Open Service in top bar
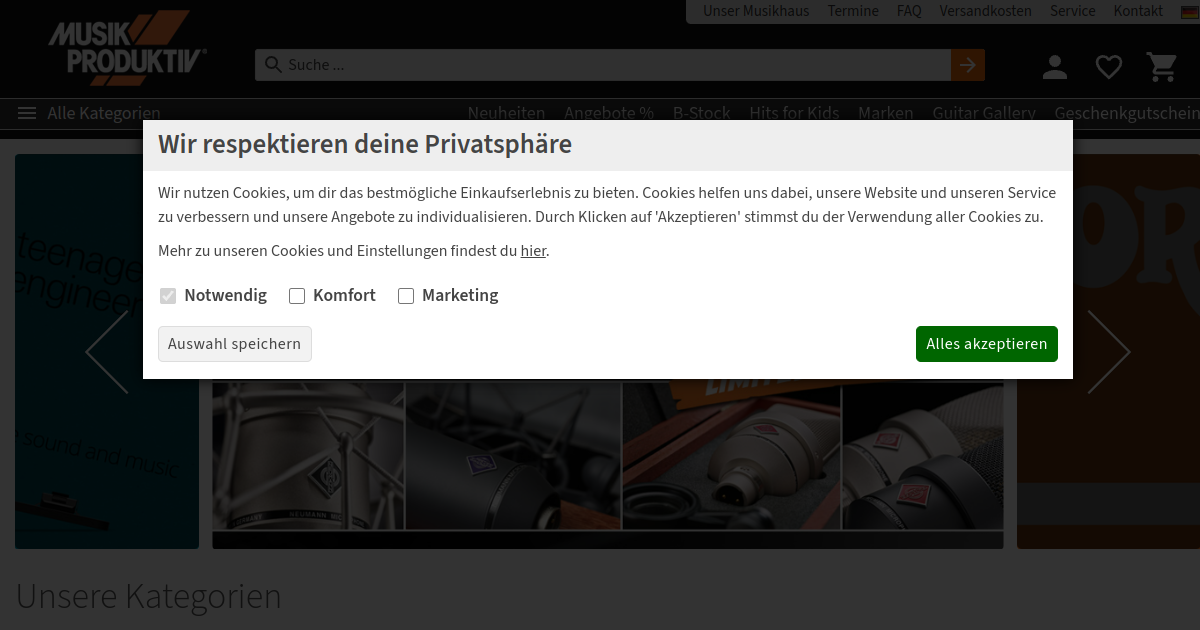This screenshot has width=1200, height=630. [1073, 11]
